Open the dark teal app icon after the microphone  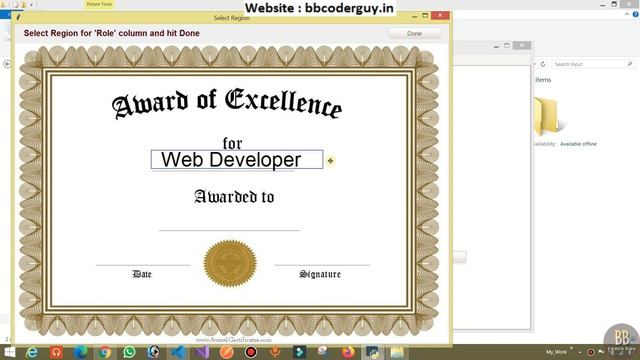300,352
